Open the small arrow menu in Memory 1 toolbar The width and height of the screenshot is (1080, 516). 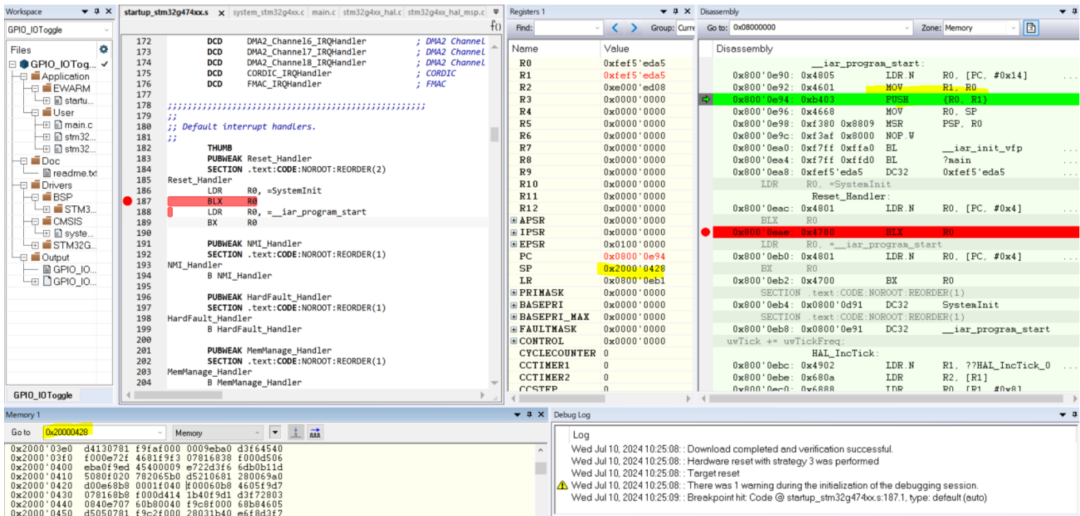point(276,433)
